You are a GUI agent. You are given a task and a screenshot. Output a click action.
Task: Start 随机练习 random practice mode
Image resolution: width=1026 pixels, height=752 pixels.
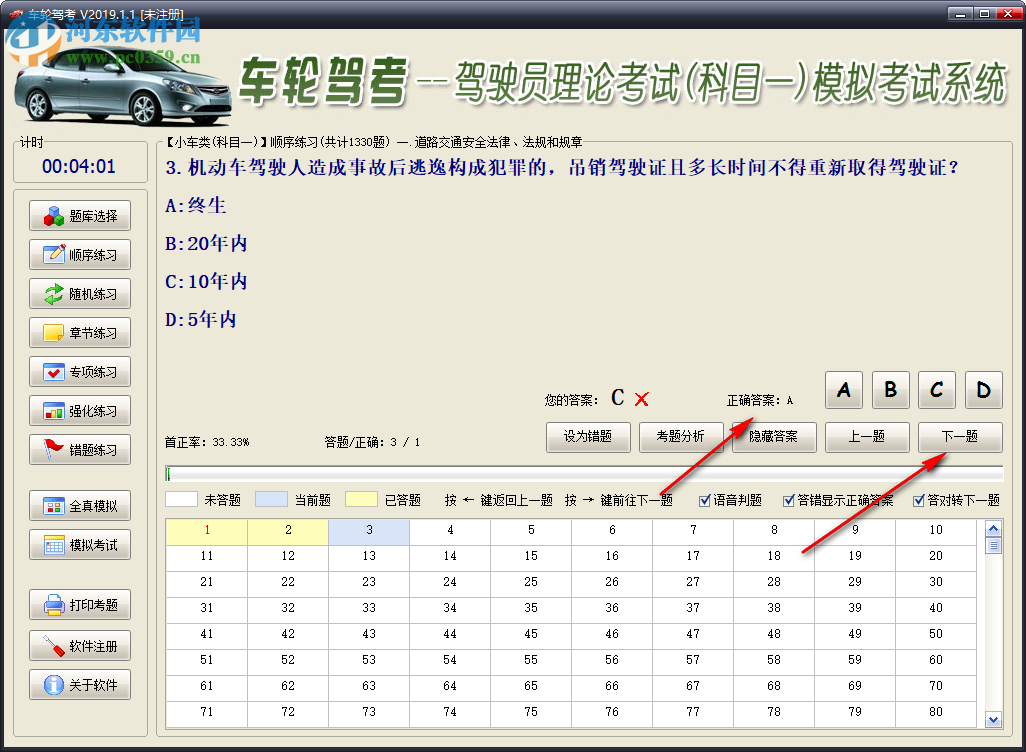click(x=80, y=294)
